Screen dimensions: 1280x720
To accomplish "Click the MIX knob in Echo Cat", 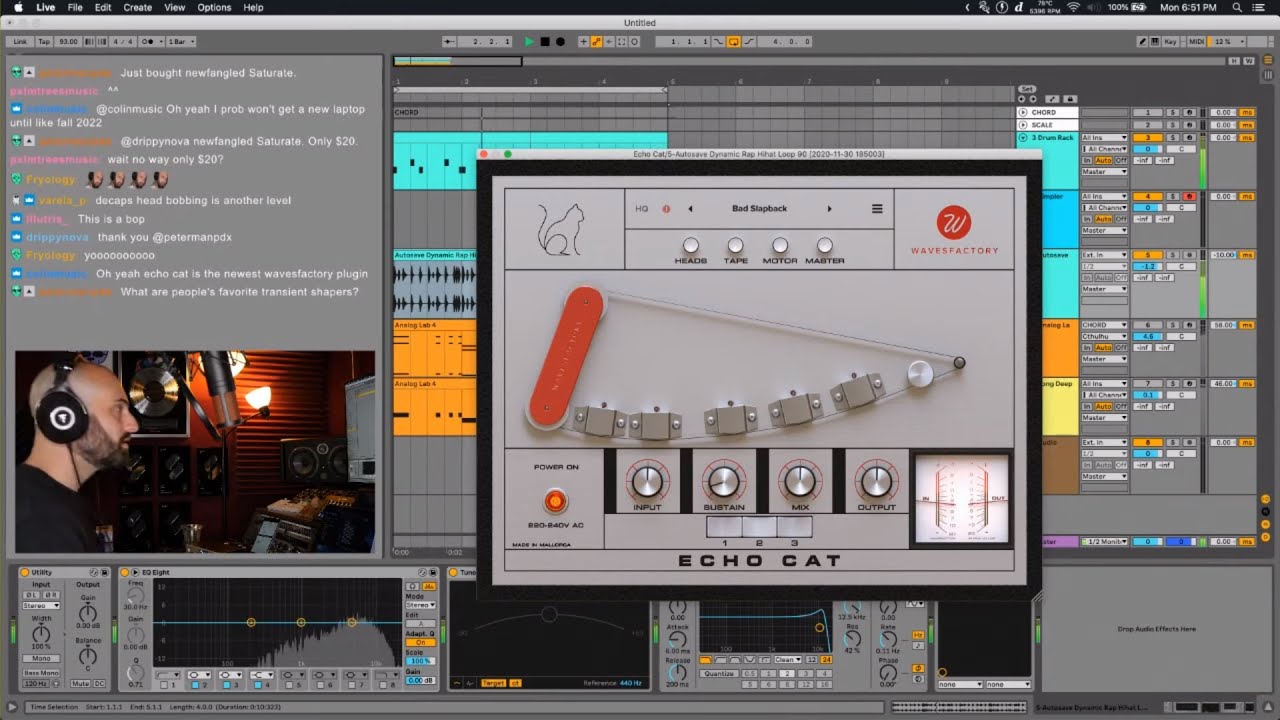I will tap(800, 481).
